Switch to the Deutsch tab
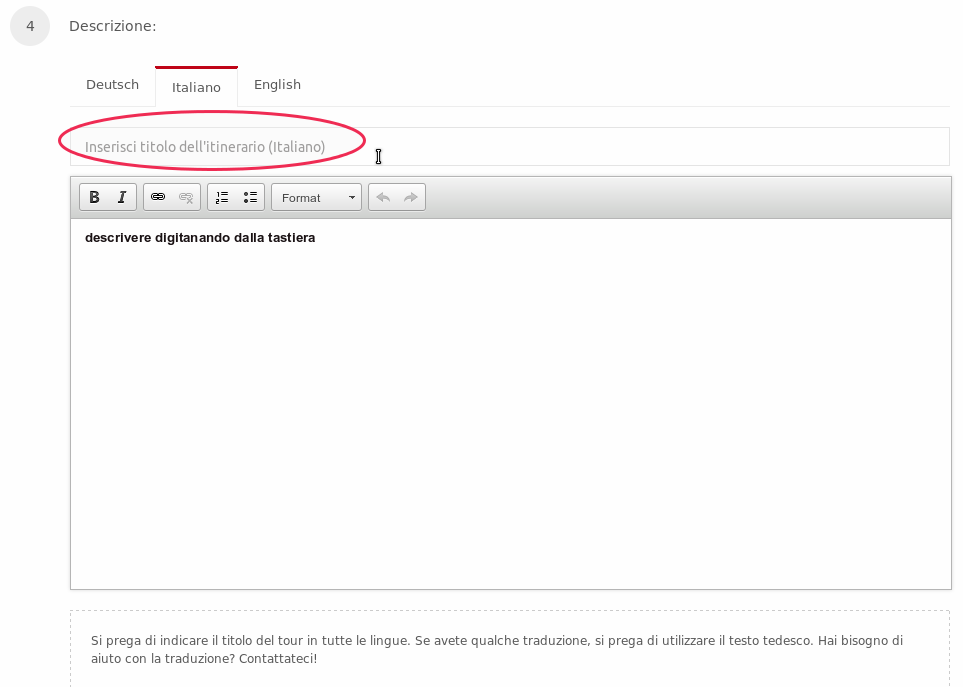 (112, 85)
